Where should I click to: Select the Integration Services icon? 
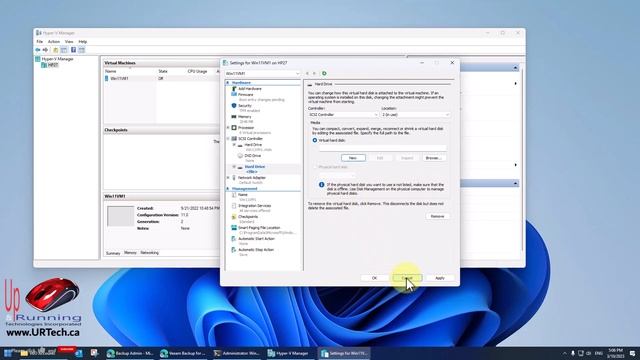(234, 206)
